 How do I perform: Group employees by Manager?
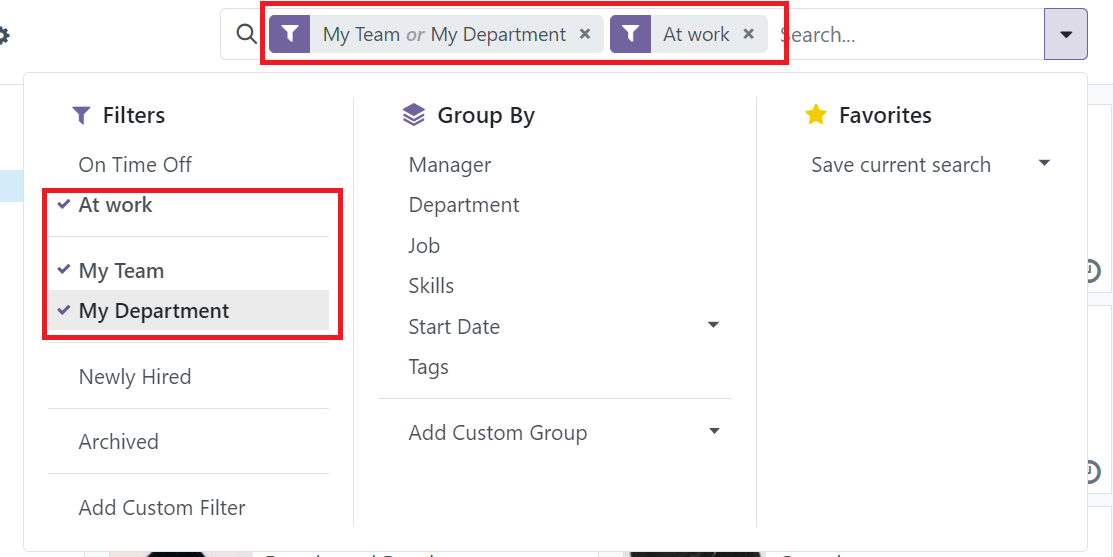[450, 165]
